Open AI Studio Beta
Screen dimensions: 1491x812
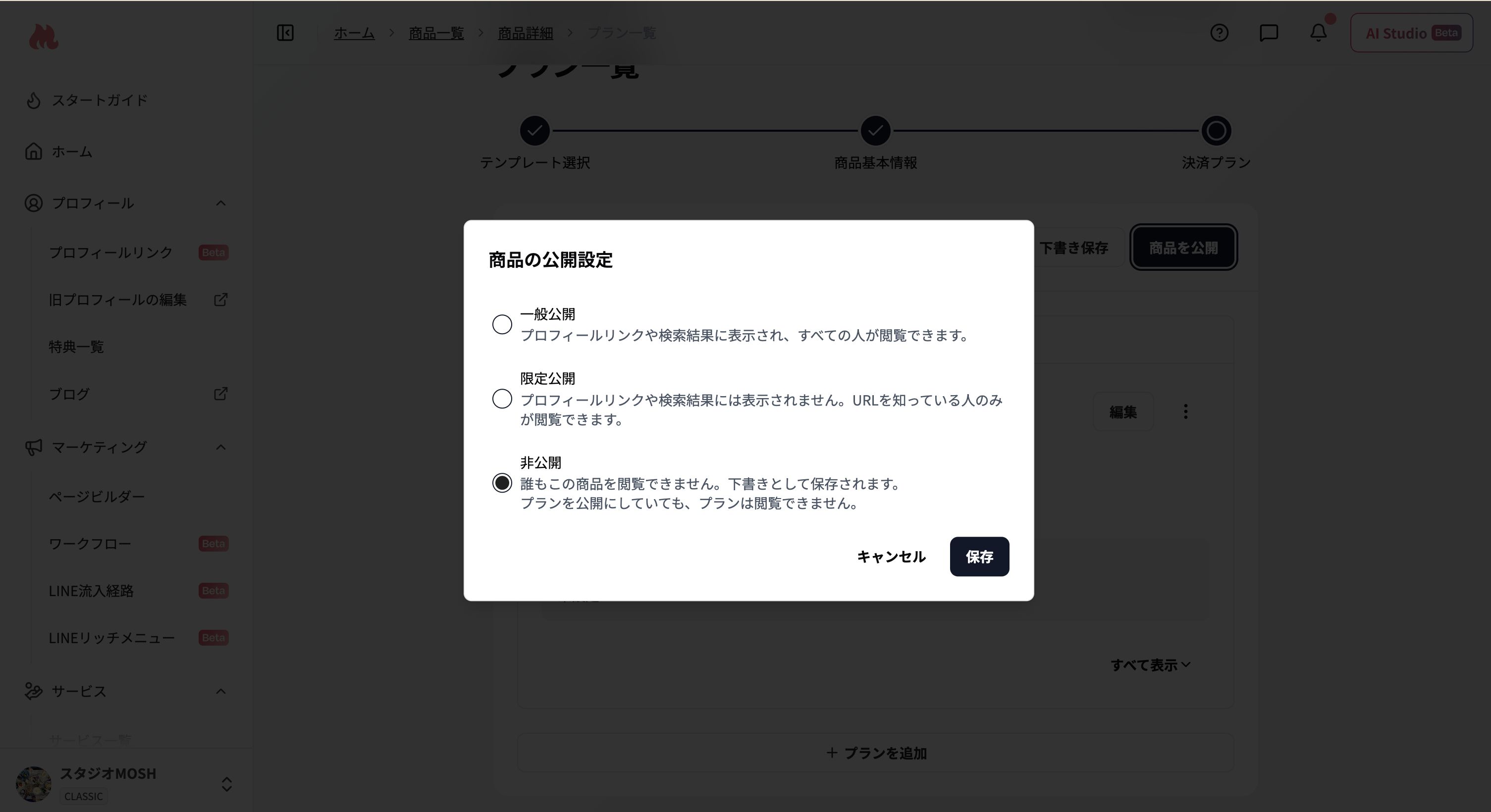pyautogui.click(x=1412, y=33)
